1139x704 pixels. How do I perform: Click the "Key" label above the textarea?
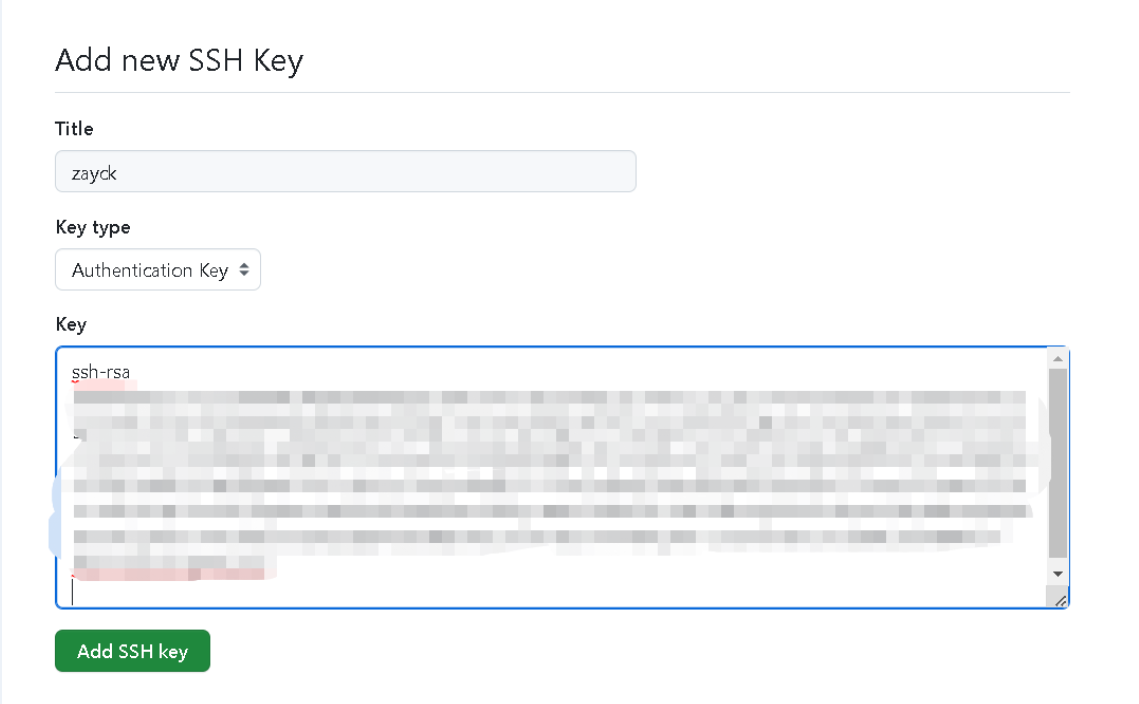(71, 324)
